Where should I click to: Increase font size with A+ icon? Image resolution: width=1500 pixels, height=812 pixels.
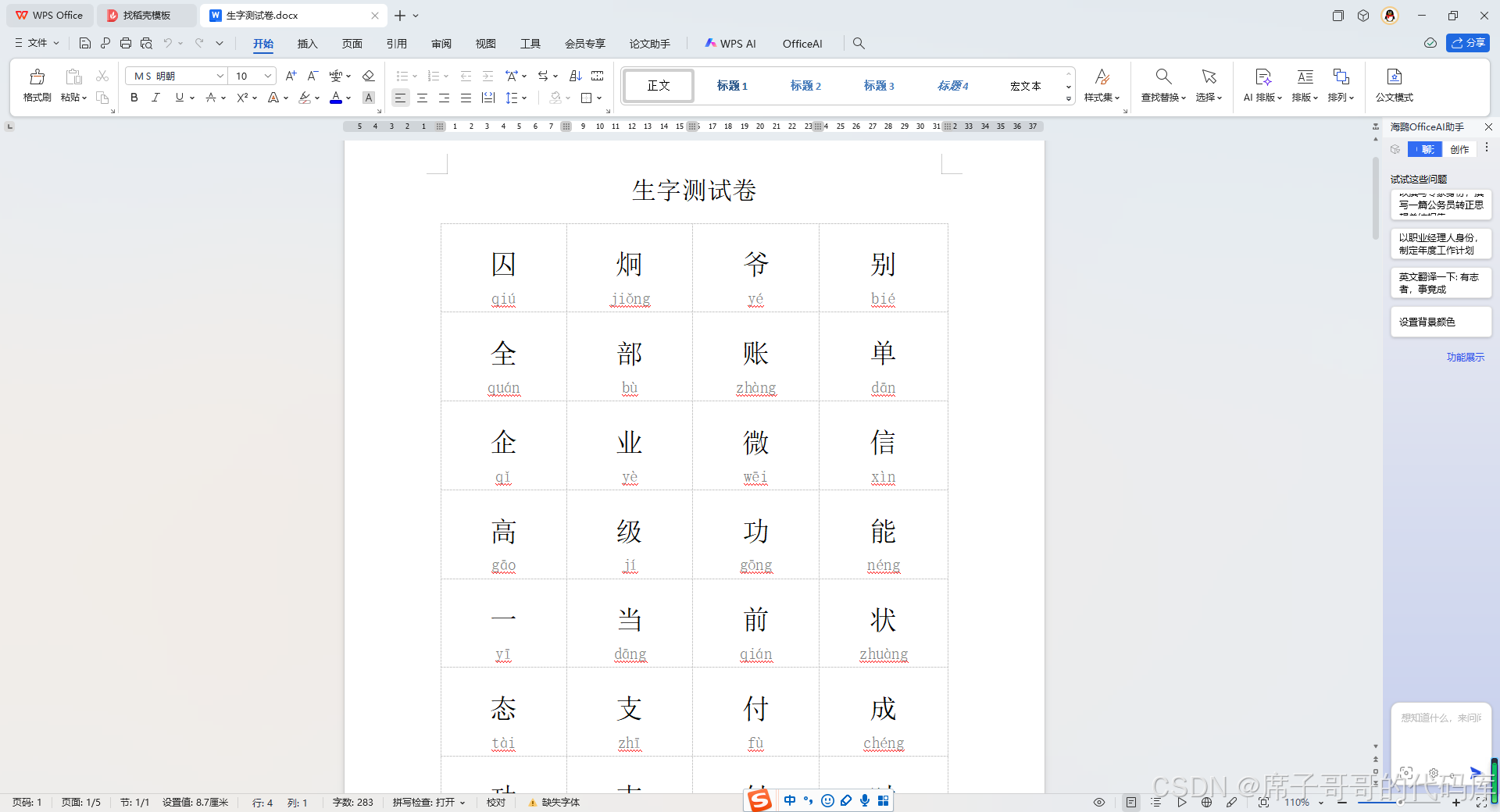pos(291,76)
